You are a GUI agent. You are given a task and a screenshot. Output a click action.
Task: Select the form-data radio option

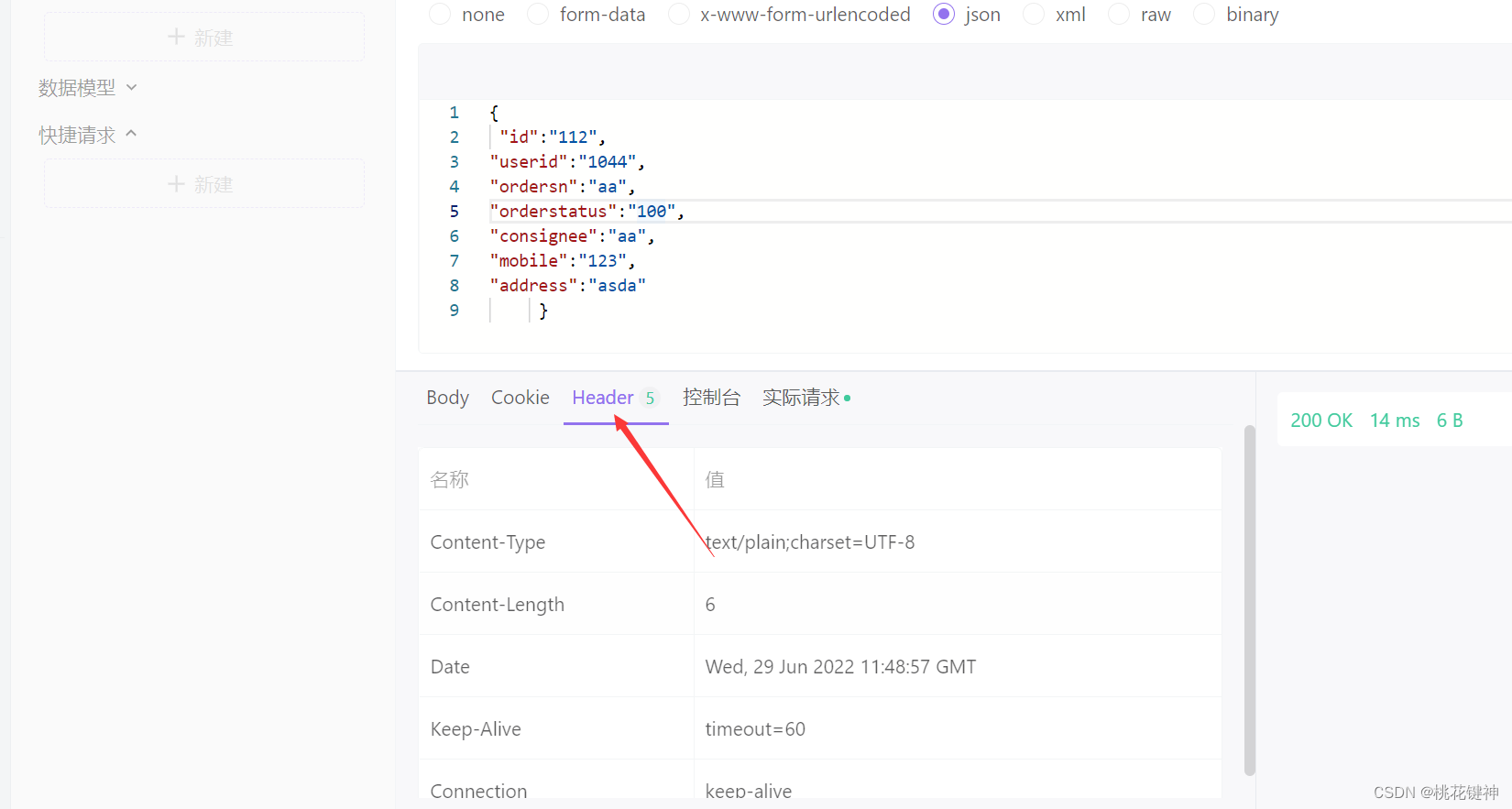[x=538, y=15]
